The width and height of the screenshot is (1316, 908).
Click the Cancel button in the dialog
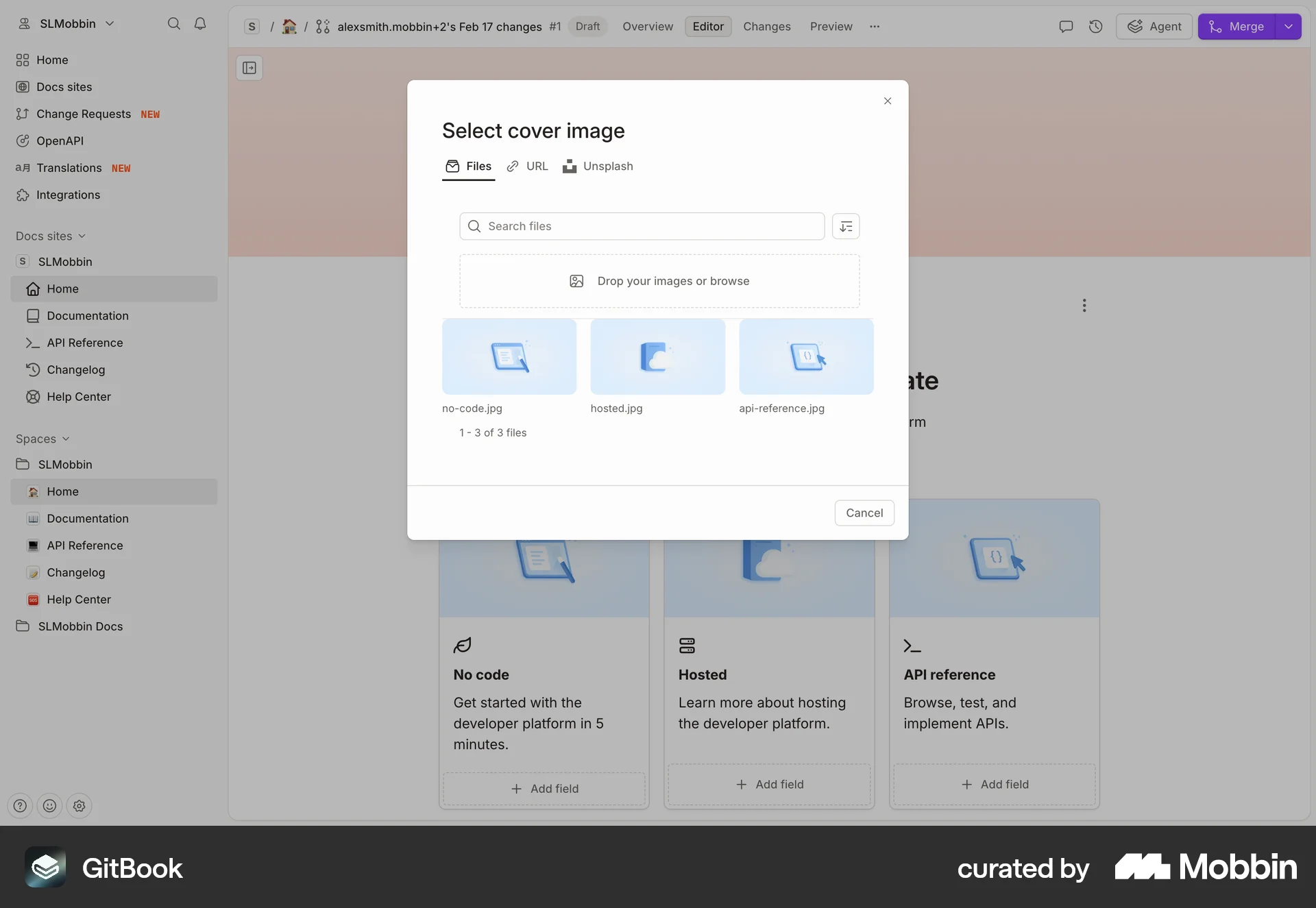[864, 512]
